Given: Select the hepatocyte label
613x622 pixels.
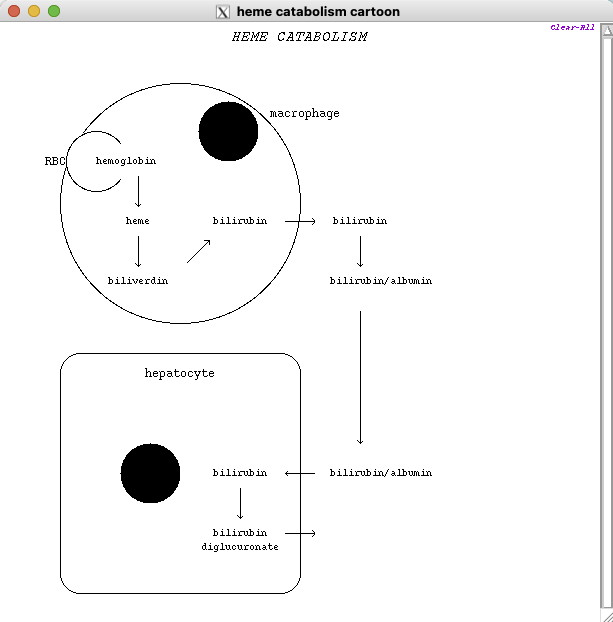Looking at the screenshot, I should (x=180, y=373).
